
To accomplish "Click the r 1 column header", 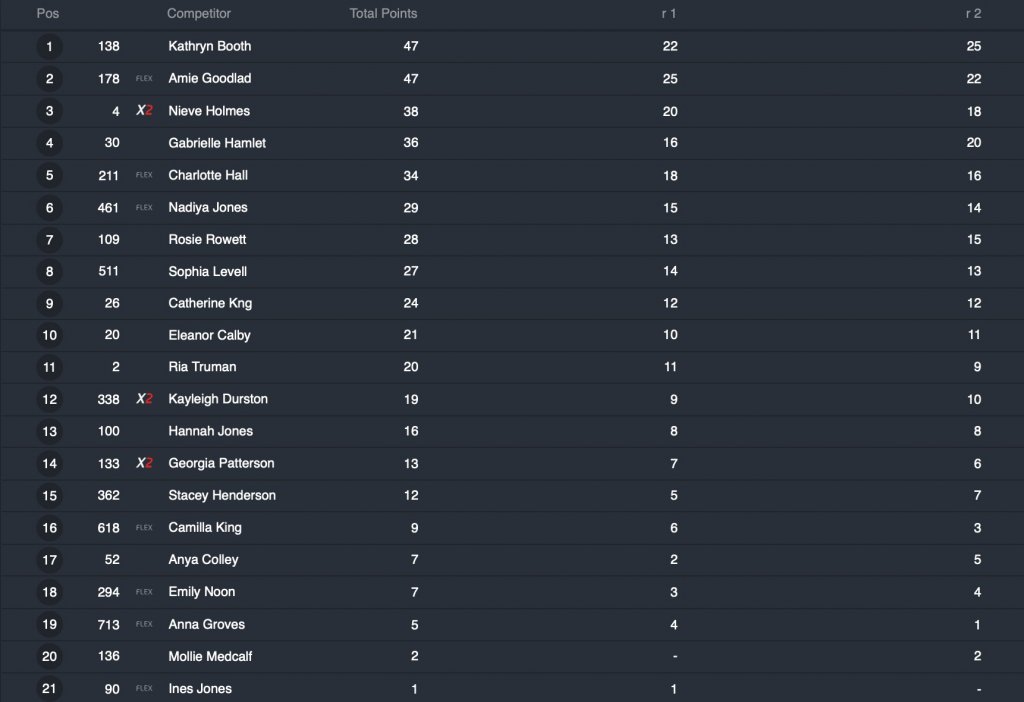I will click(x=669, y=14).
